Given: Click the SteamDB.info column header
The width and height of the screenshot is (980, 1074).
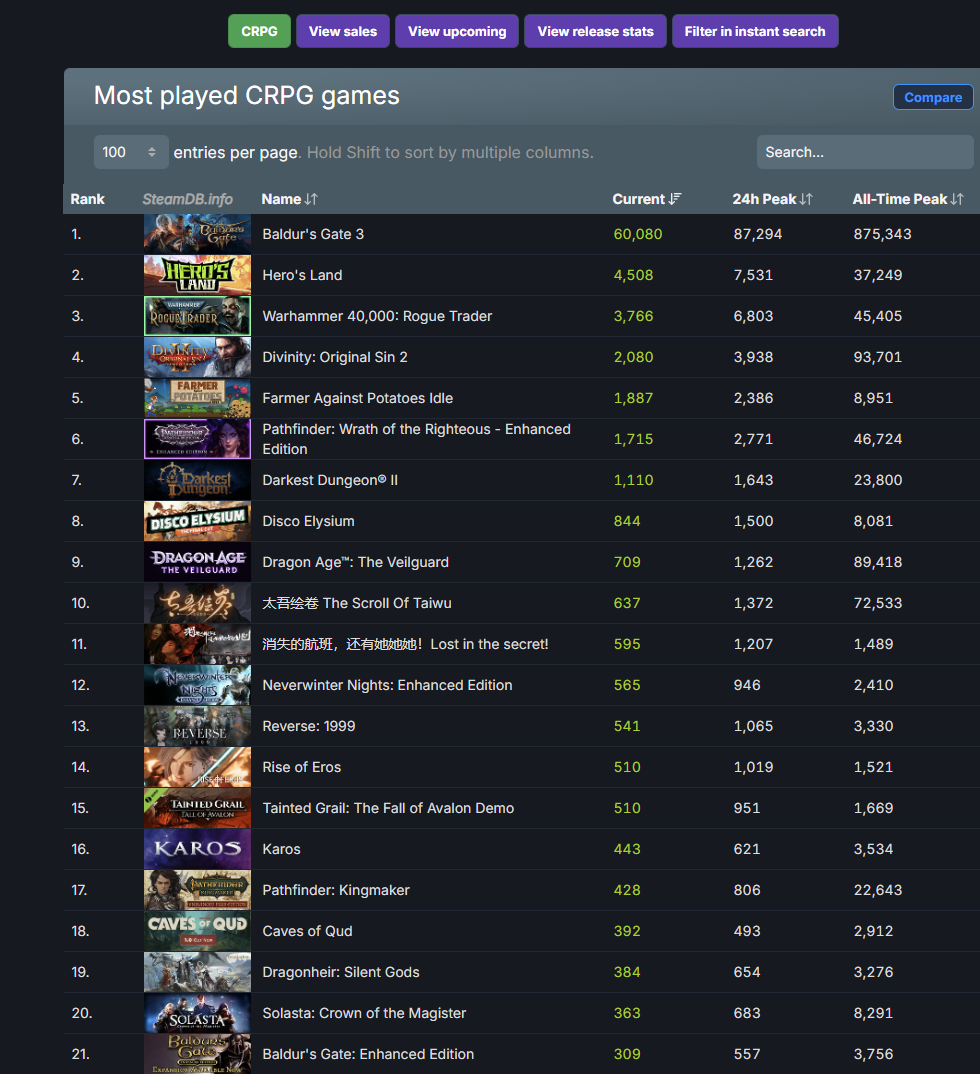Looking at the screenshot, I should pos(188,199).
